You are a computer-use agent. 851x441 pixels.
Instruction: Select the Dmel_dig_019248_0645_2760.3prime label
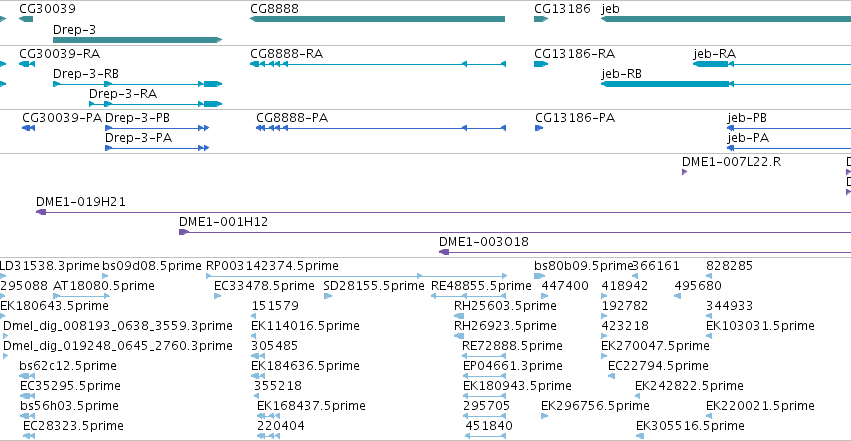118,346
